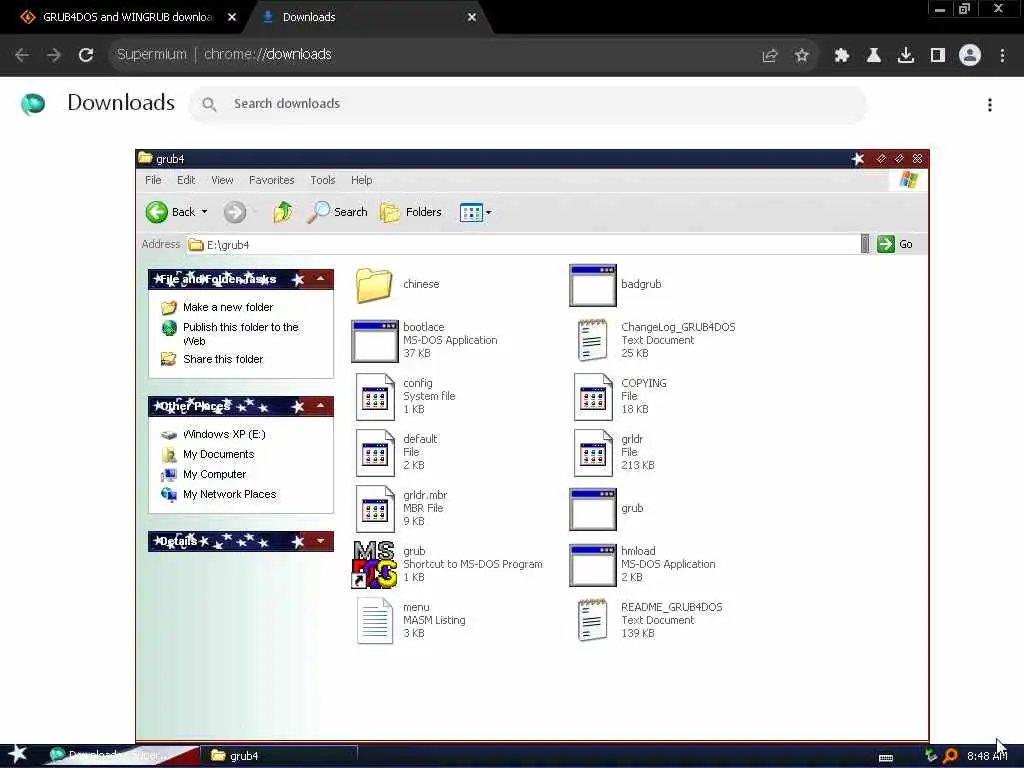The width and height of the screenshot is (1024, 768).
Task: Select the grldr.mbr MBR File icon
Action: pyautogui.click(x=375, y=509)
